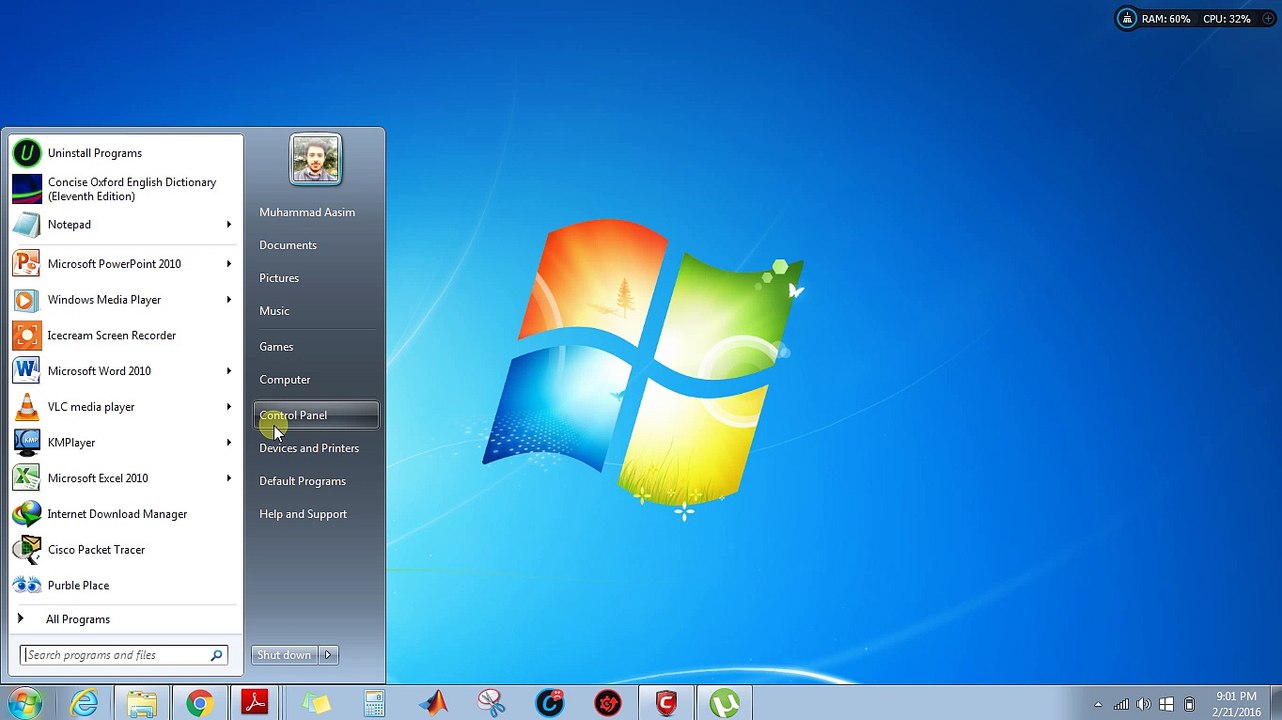Launch Google Chrome from taskbar
The image size is (1282, 720).
tap(199, 704)
